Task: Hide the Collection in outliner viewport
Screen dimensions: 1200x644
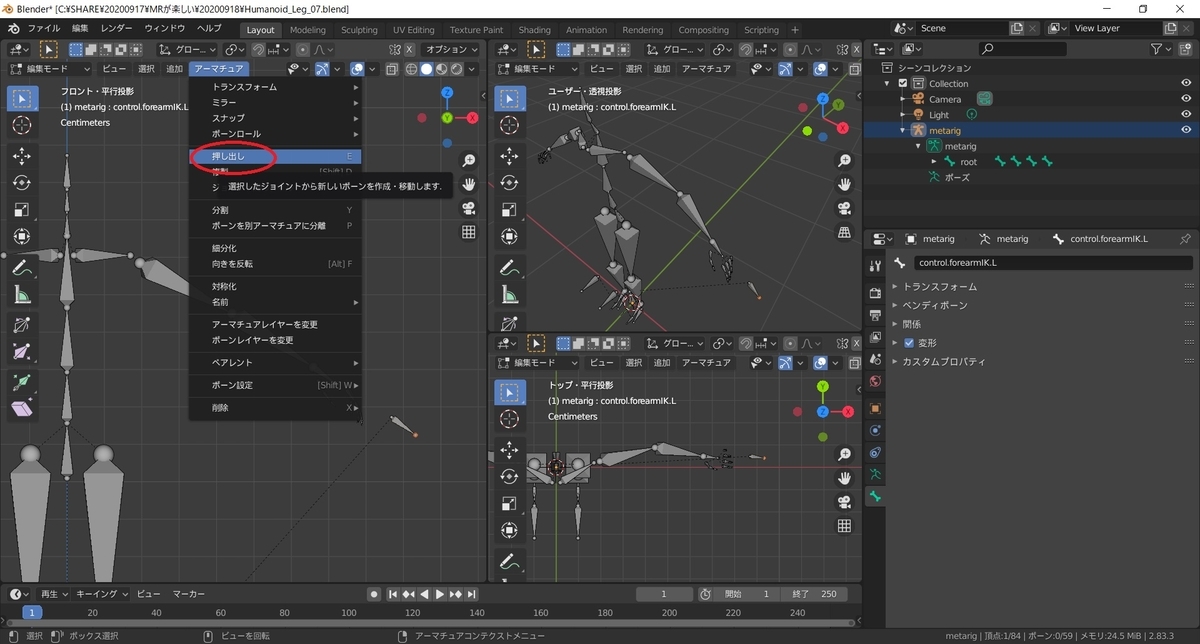Action: (x=1186, y=84)
